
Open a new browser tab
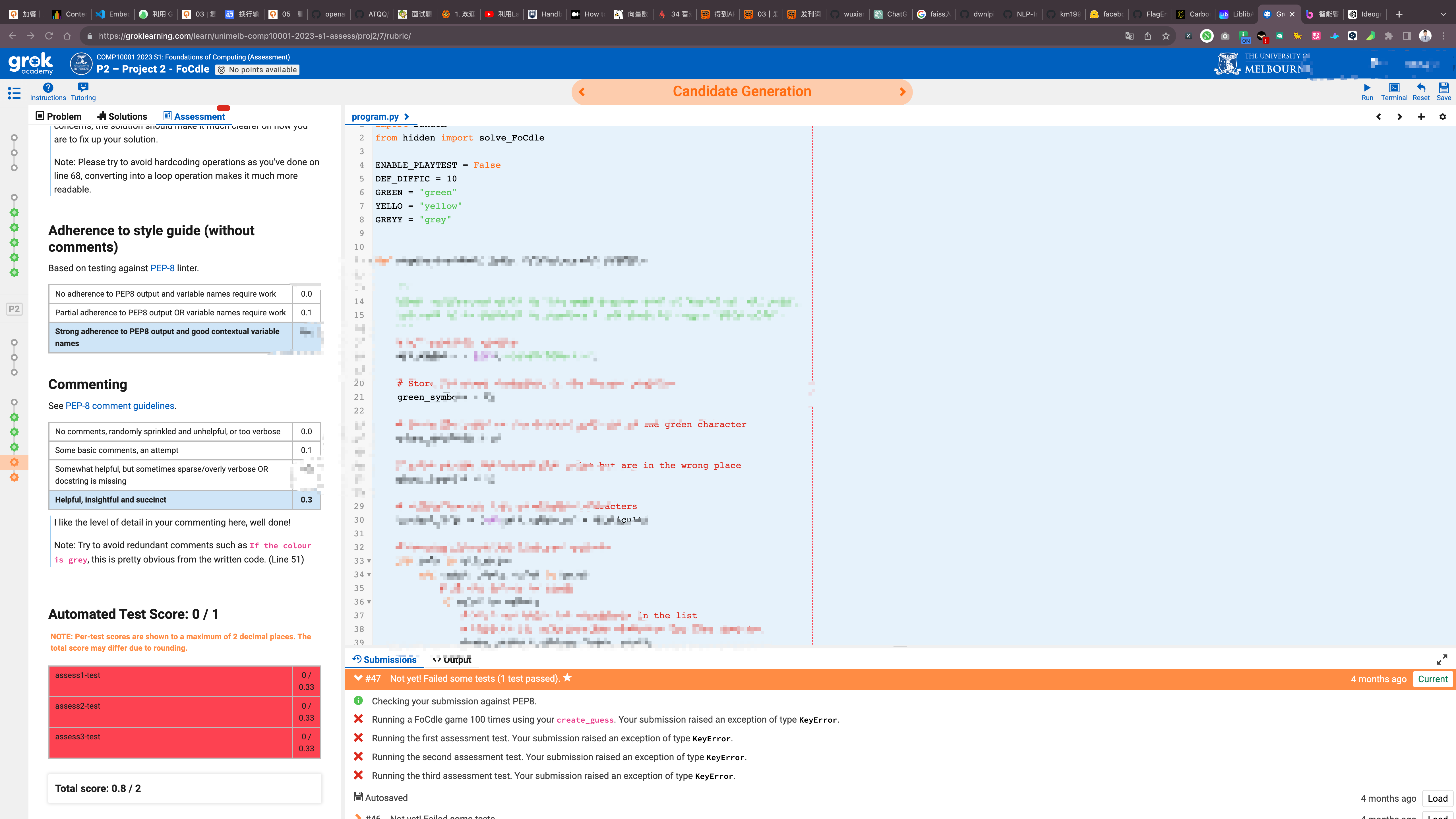[x=1399, y=14]
